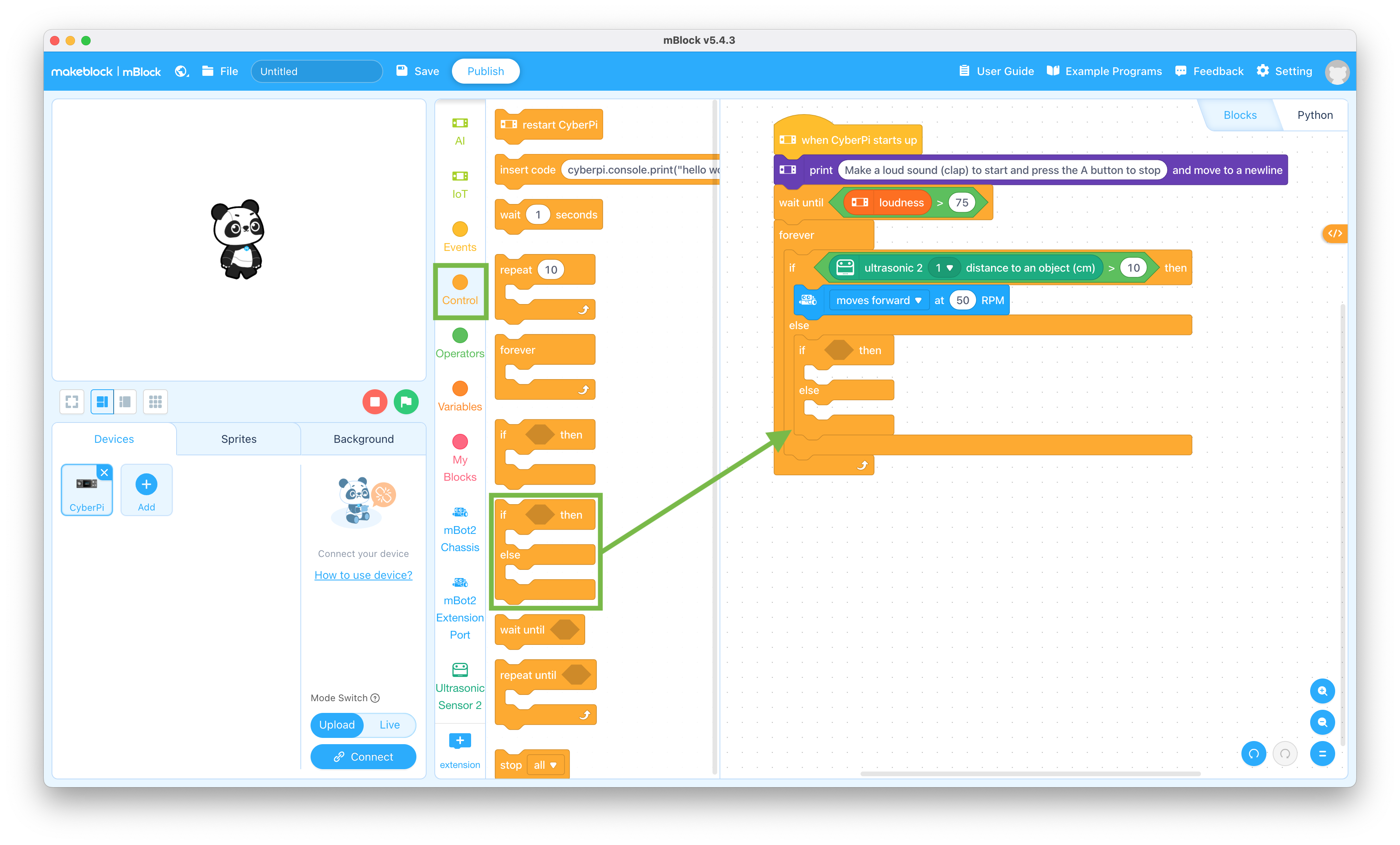The width and height of the screenshot is (1400, 845).
Task: Save the project
Action: click(418, 71)
